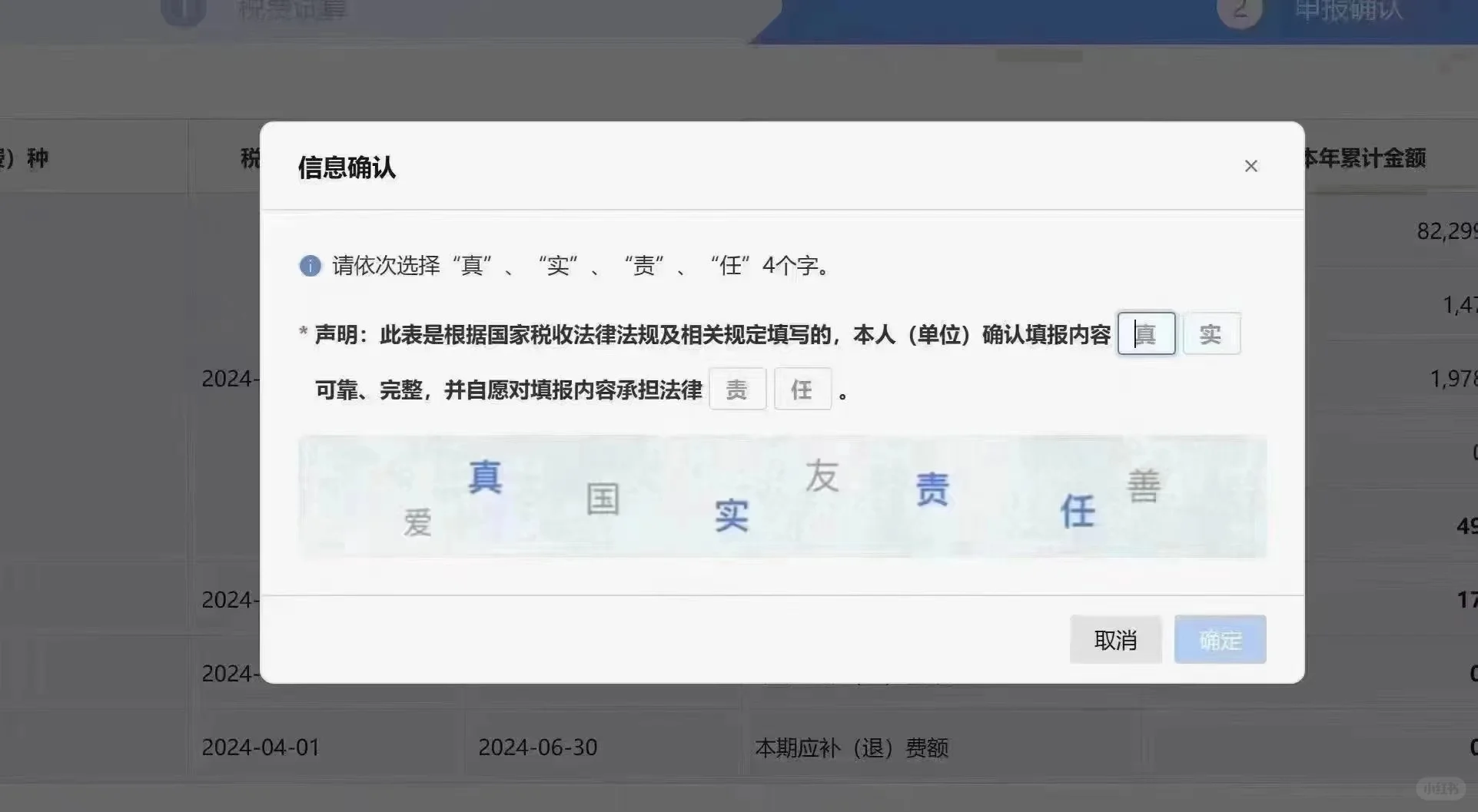This screenshot has width=1478, height=812.
Task: Click the decoy captcha character 爱
Action: click(417, 523)
